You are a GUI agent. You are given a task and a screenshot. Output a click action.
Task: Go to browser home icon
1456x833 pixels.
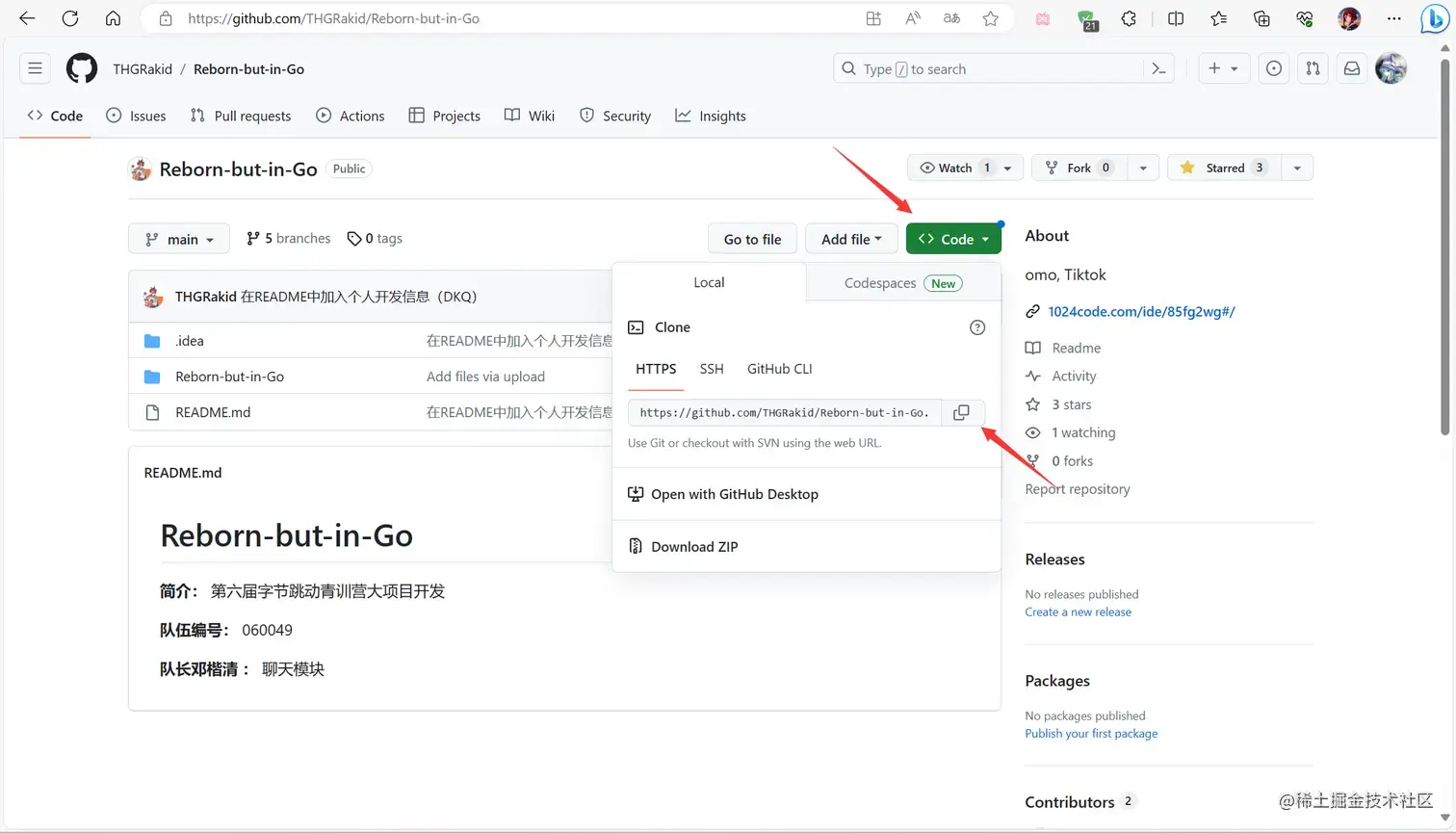113,18
